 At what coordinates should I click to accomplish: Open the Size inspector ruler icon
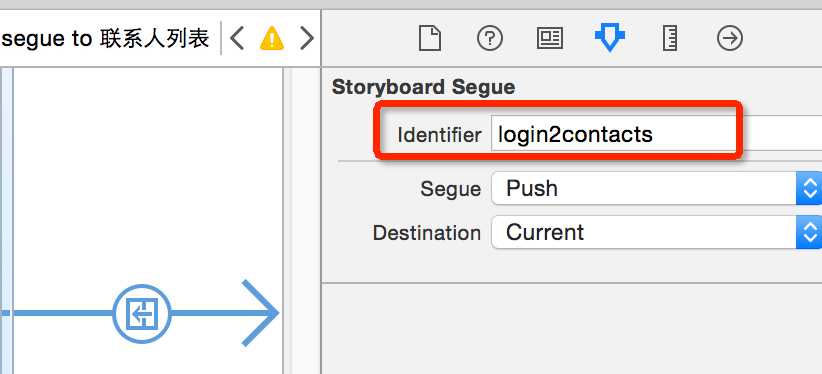coord(670,39)
